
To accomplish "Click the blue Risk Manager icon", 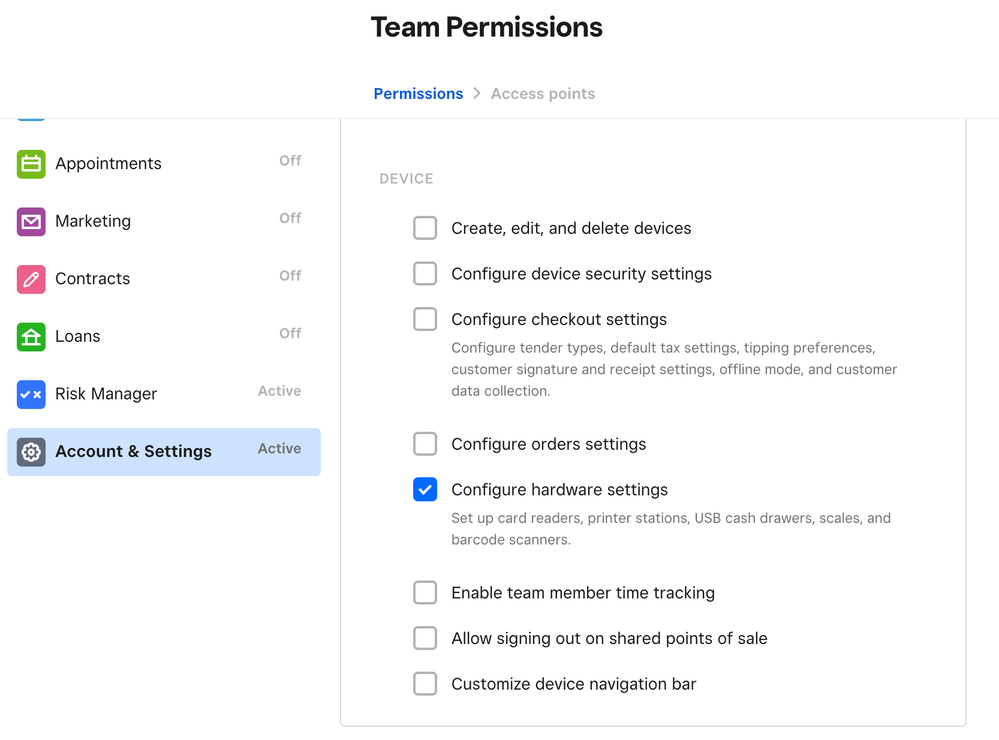I will (x=31, y=394).
